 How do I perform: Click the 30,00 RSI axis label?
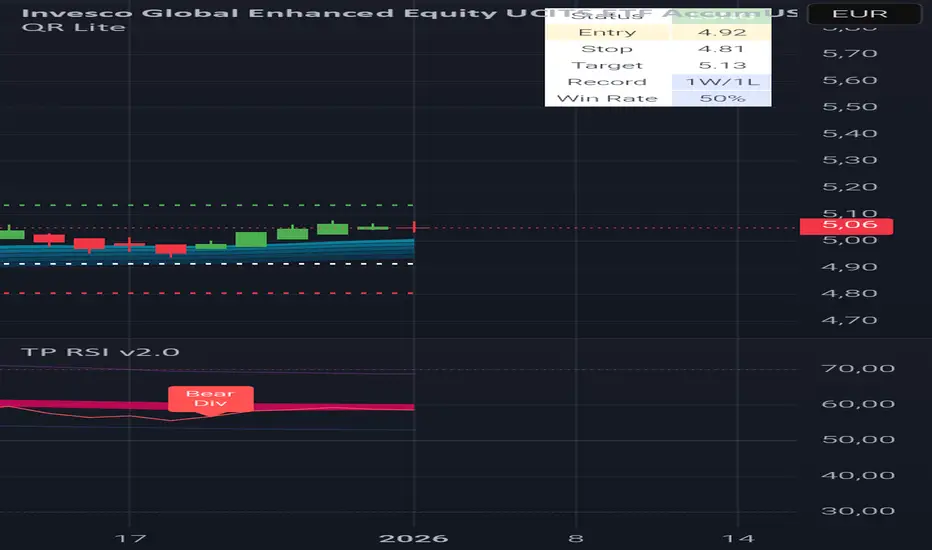point(858,511)
